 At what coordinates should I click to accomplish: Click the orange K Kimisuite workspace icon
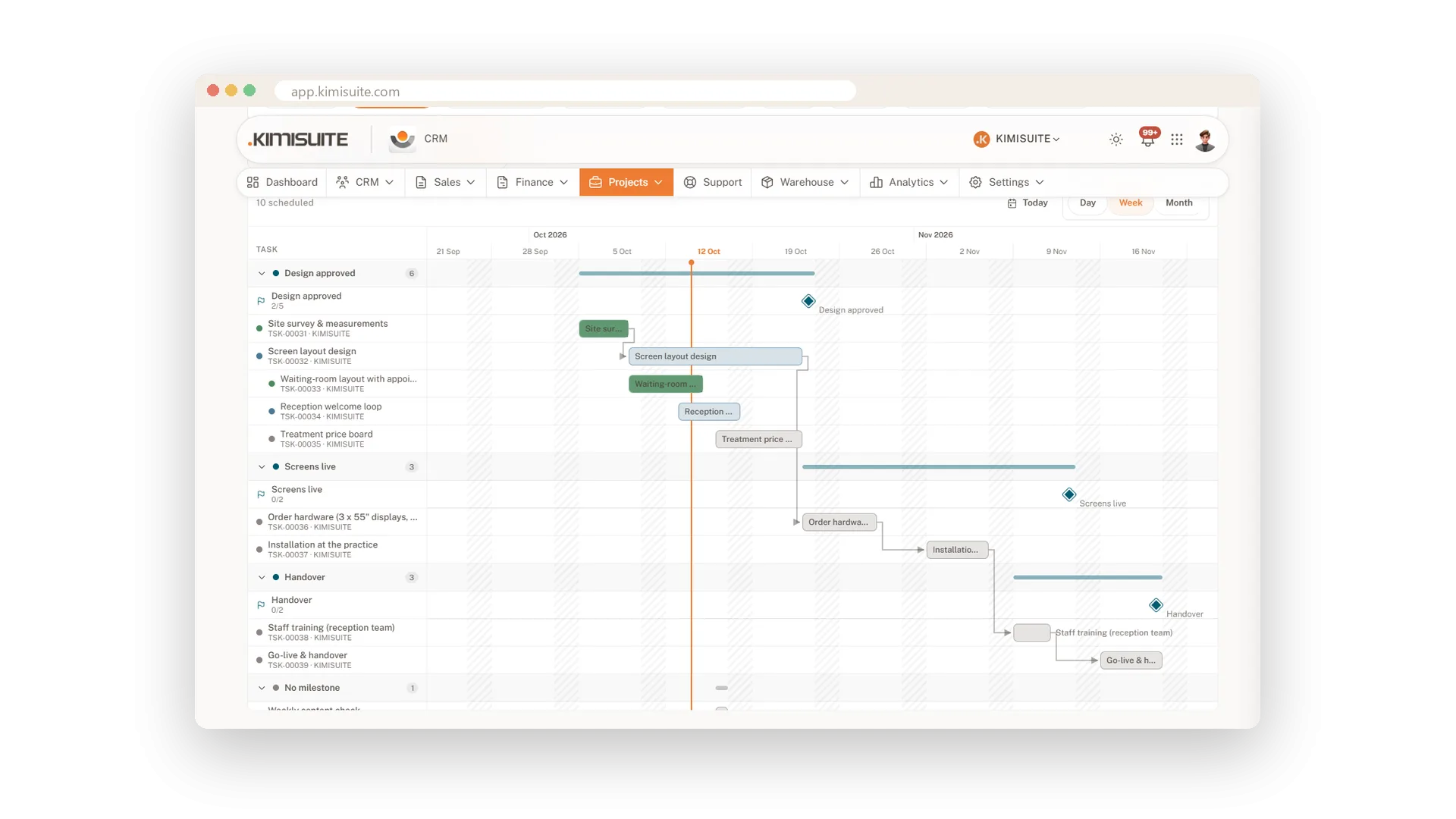981,139
